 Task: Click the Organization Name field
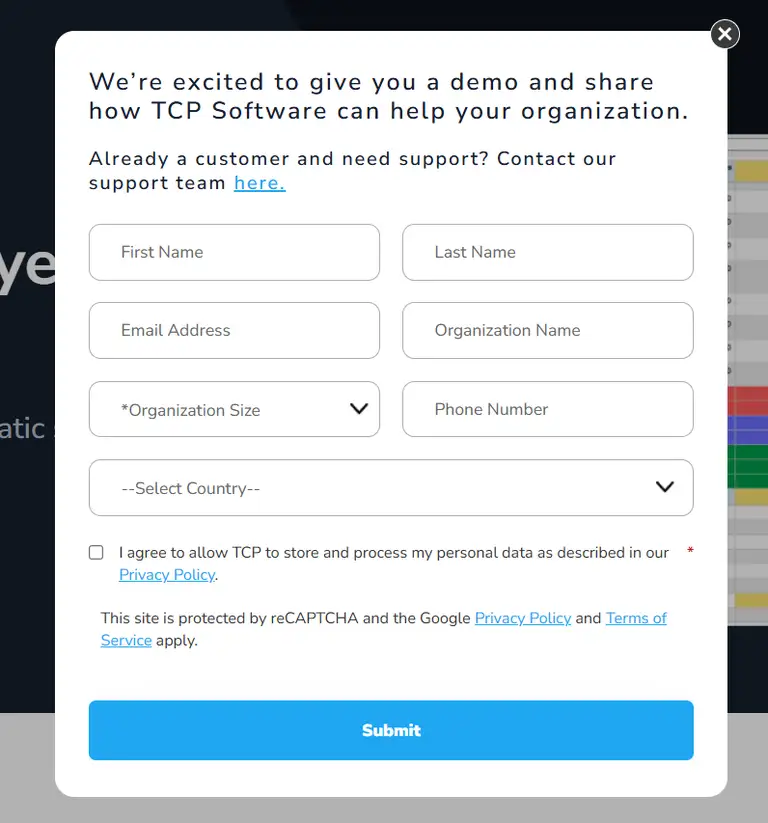click(x=547, y=330)
